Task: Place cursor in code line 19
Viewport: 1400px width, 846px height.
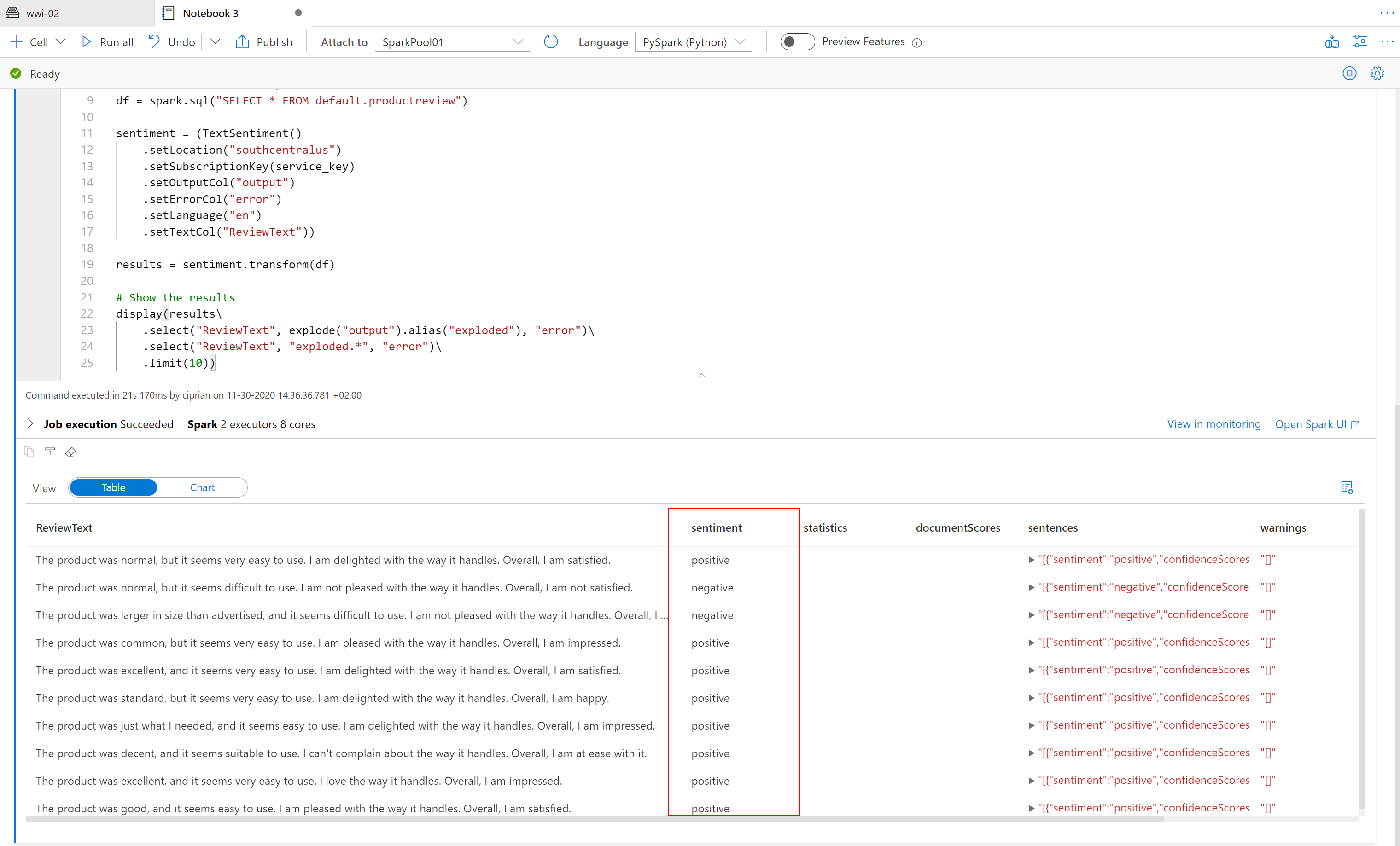Action: 225,265
